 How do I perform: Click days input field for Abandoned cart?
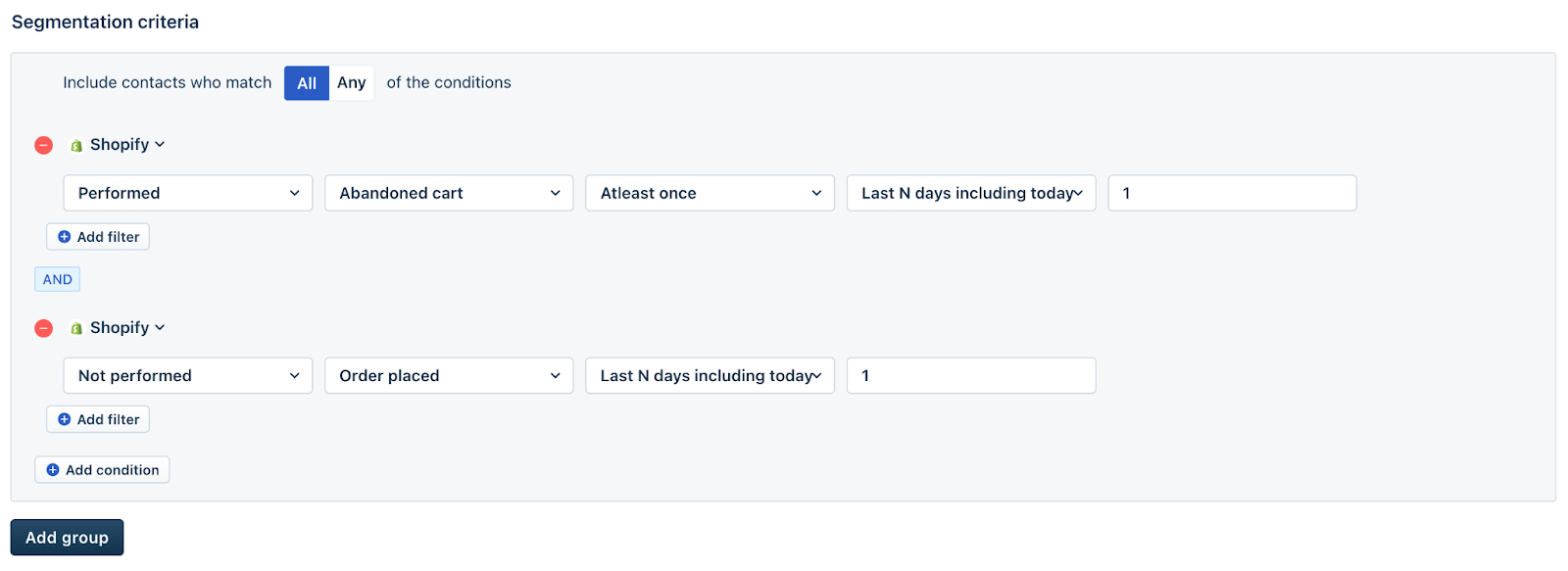(x=1232, y=193)
